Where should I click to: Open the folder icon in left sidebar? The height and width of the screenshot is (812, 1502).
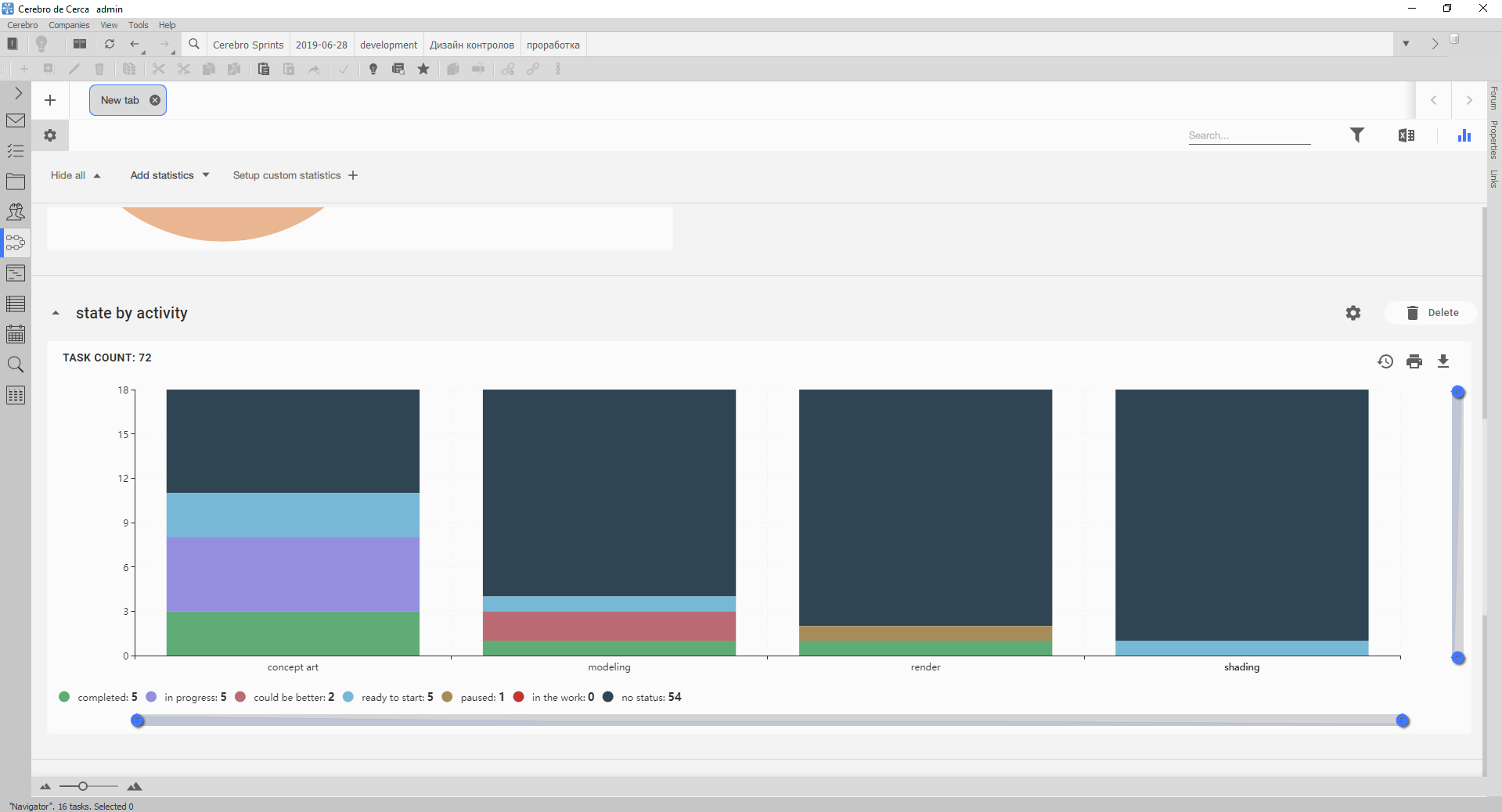[16, 181]
